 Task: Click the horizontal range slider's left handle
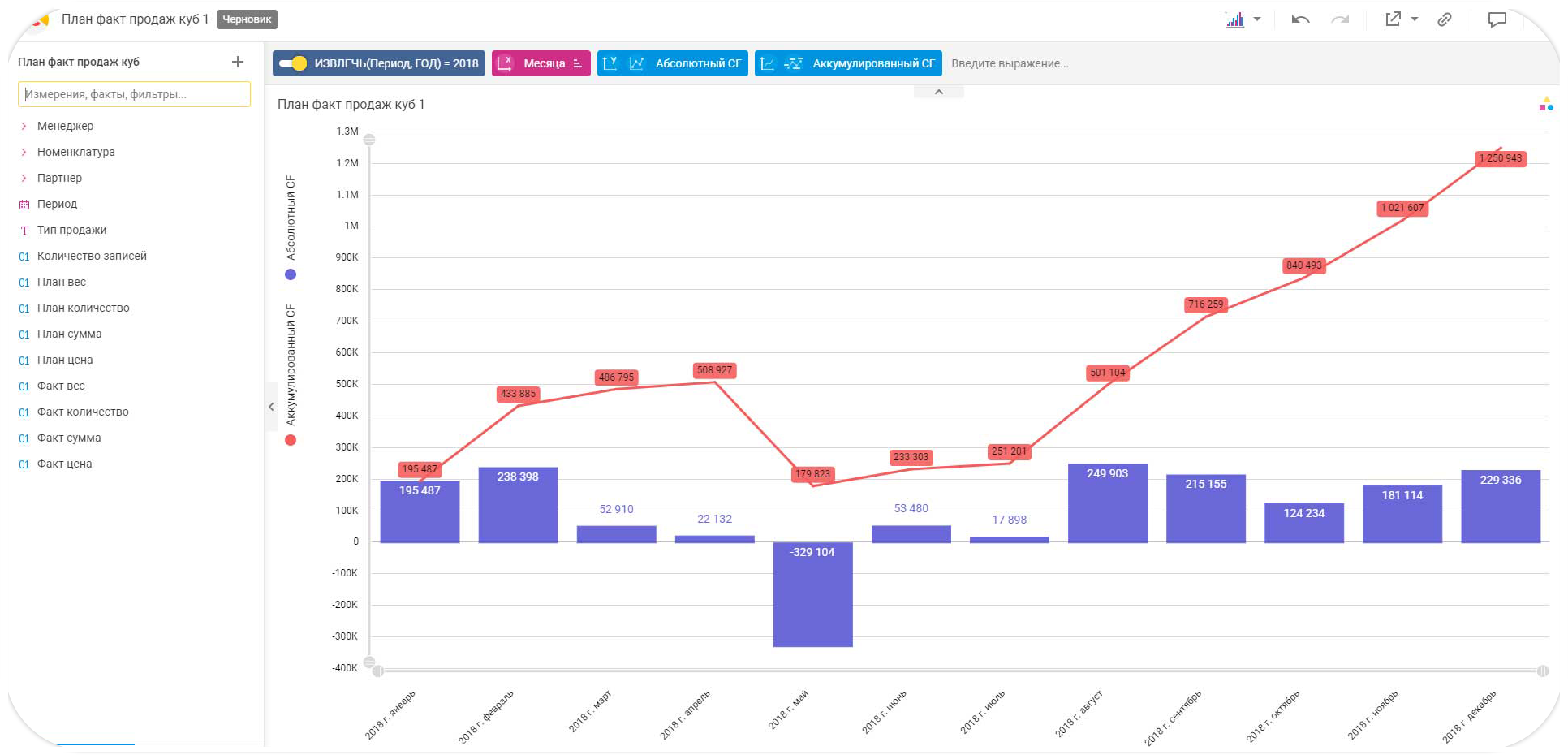(x=378, y=671)
